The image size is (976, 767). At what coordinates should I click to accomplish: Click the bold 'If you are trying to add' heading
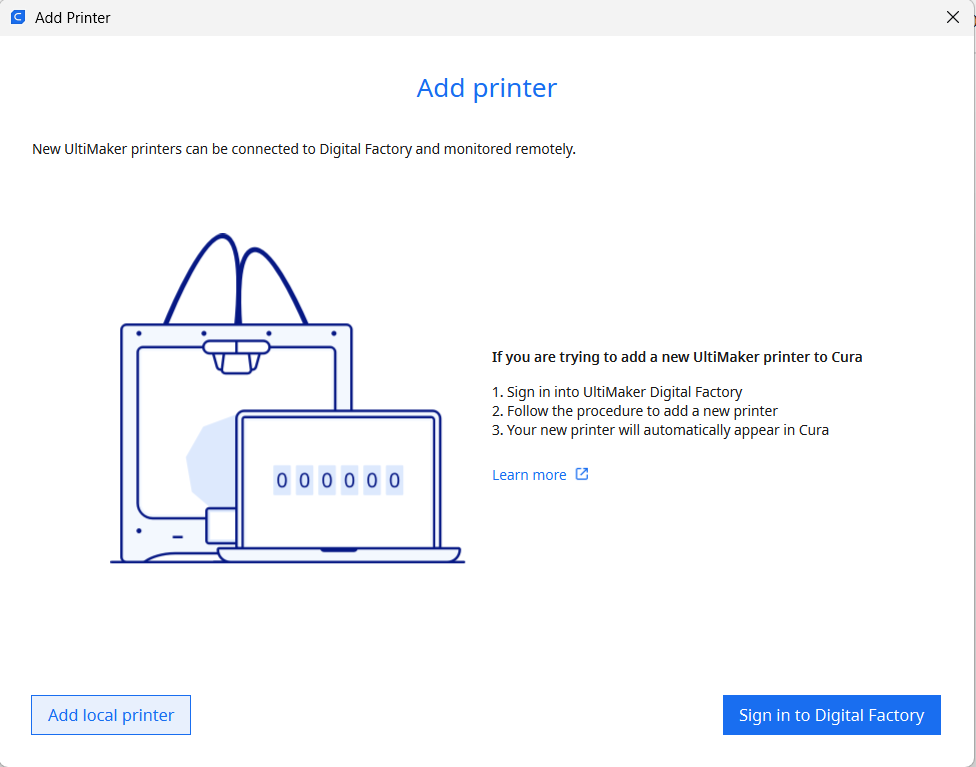677,357
